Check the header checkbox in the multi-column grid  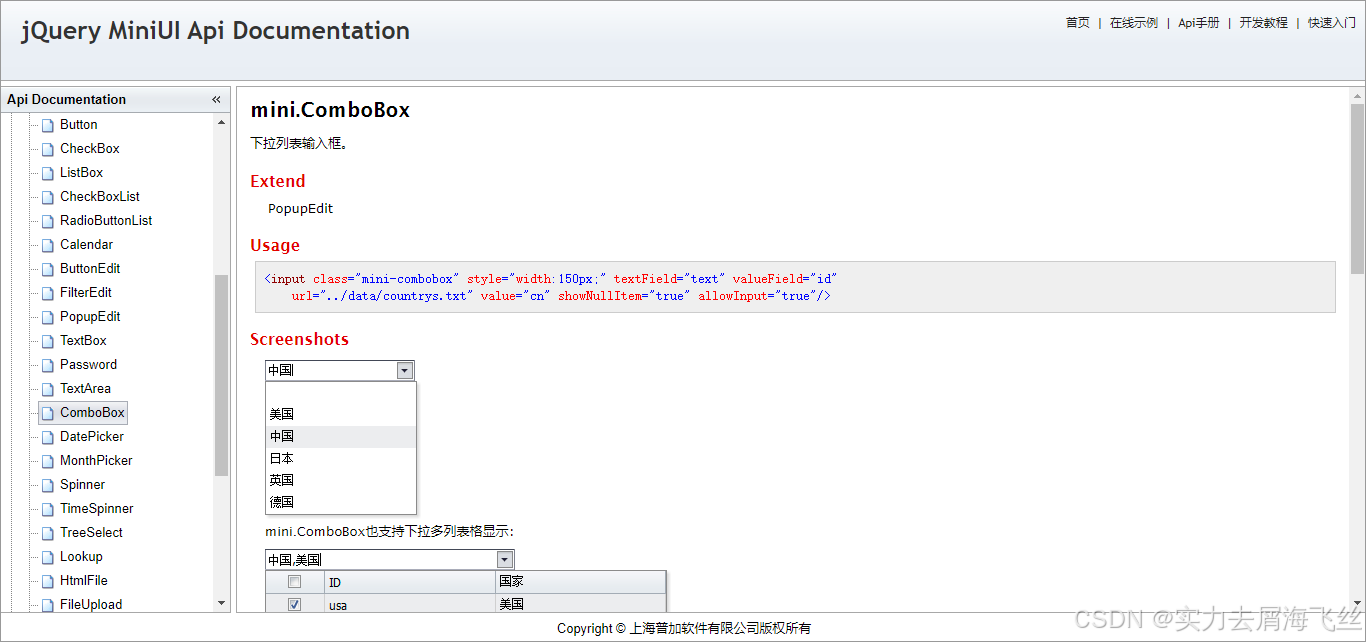click(294, 581)
